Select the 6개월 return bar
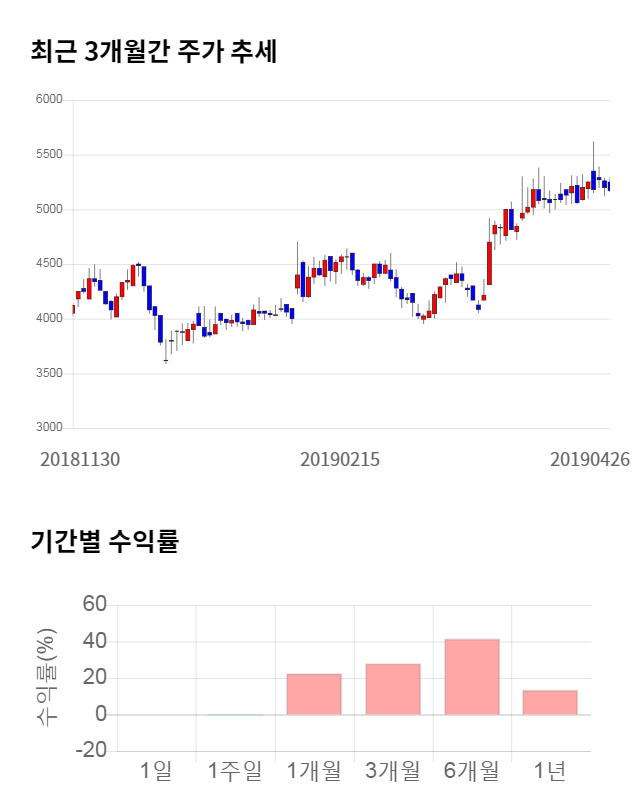Image resolution: width=640 pixels, height=810 pixels. (x=472, y=676)
